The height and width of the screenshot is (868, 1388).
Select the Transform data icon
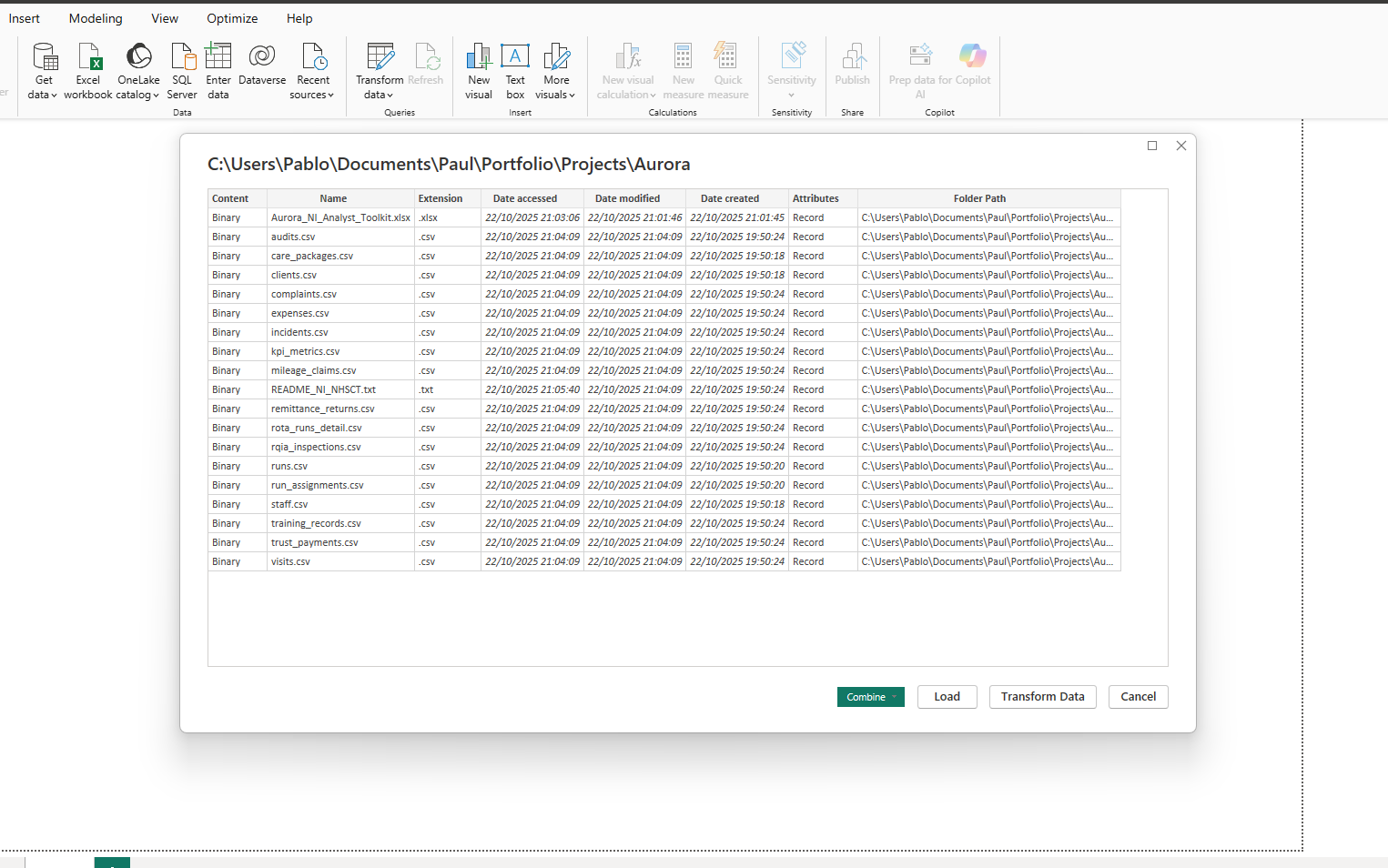tap(379, 56)
